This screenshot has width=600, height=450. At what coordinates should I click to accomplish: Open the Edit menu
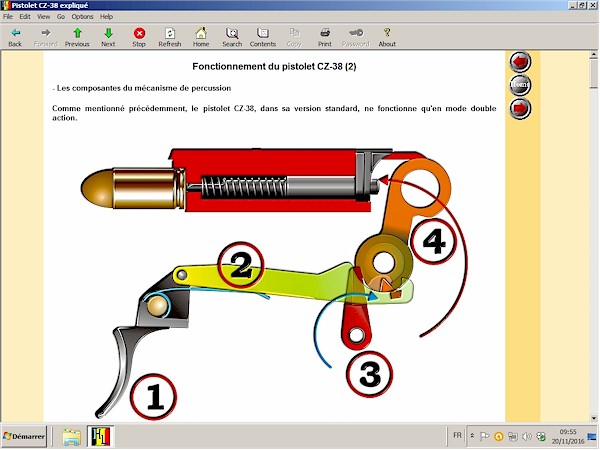click(25, 16)
